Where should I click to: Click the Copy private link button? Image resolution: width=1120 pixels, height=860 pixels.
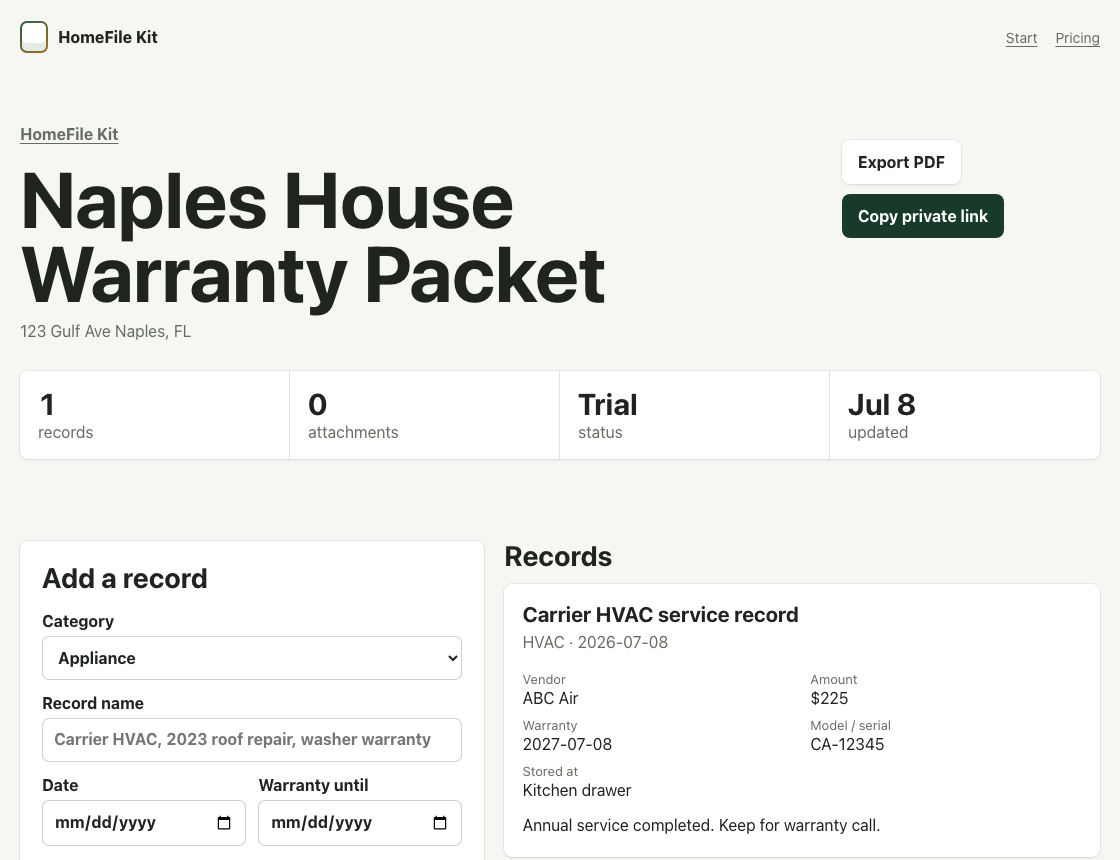(x=923, y=216)
